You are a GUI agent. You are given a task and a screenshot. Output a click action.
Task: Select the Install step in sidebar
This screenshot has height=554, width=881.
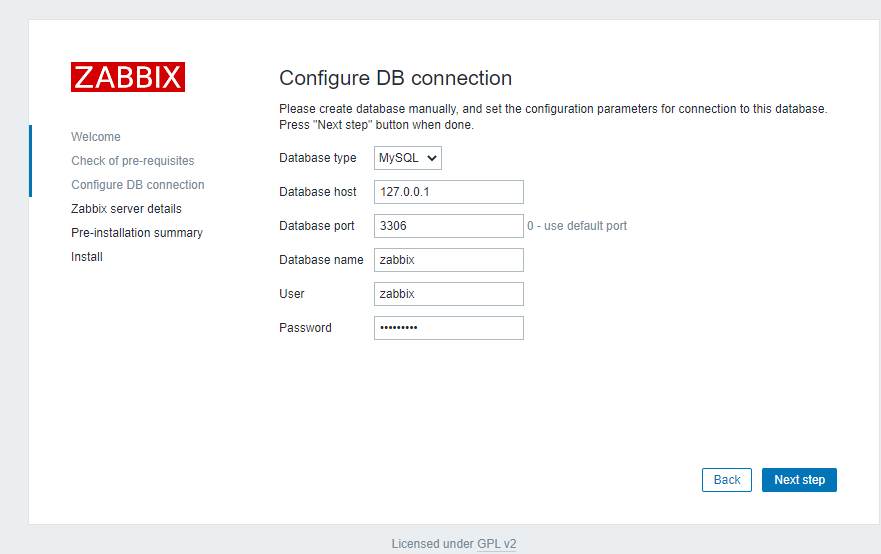point(87,257)
